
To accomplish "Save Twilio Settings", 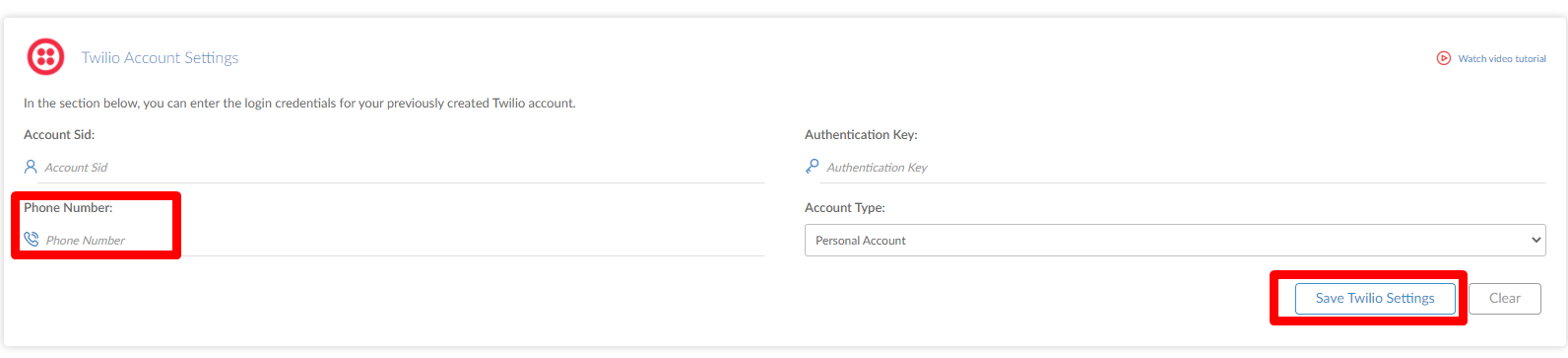I will point(1375,298).
